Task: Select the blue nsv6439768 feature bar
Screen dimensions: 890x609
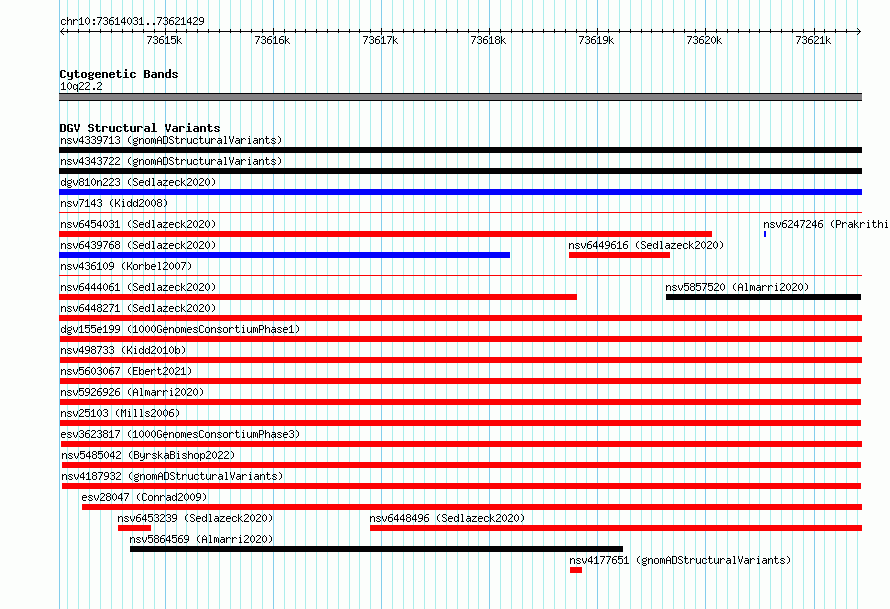Action: [284, 255]
